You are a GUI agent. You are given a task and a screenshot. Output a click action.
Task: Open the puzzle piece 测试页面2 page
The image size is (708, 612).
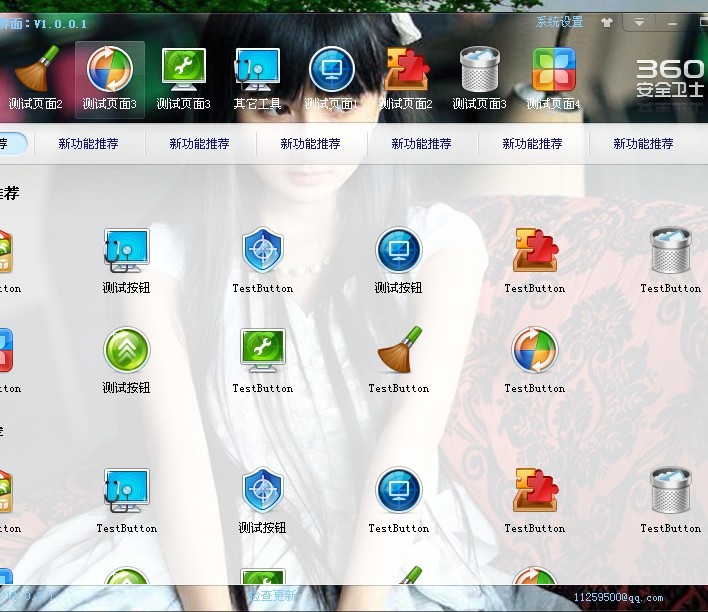tap(405, 79)
